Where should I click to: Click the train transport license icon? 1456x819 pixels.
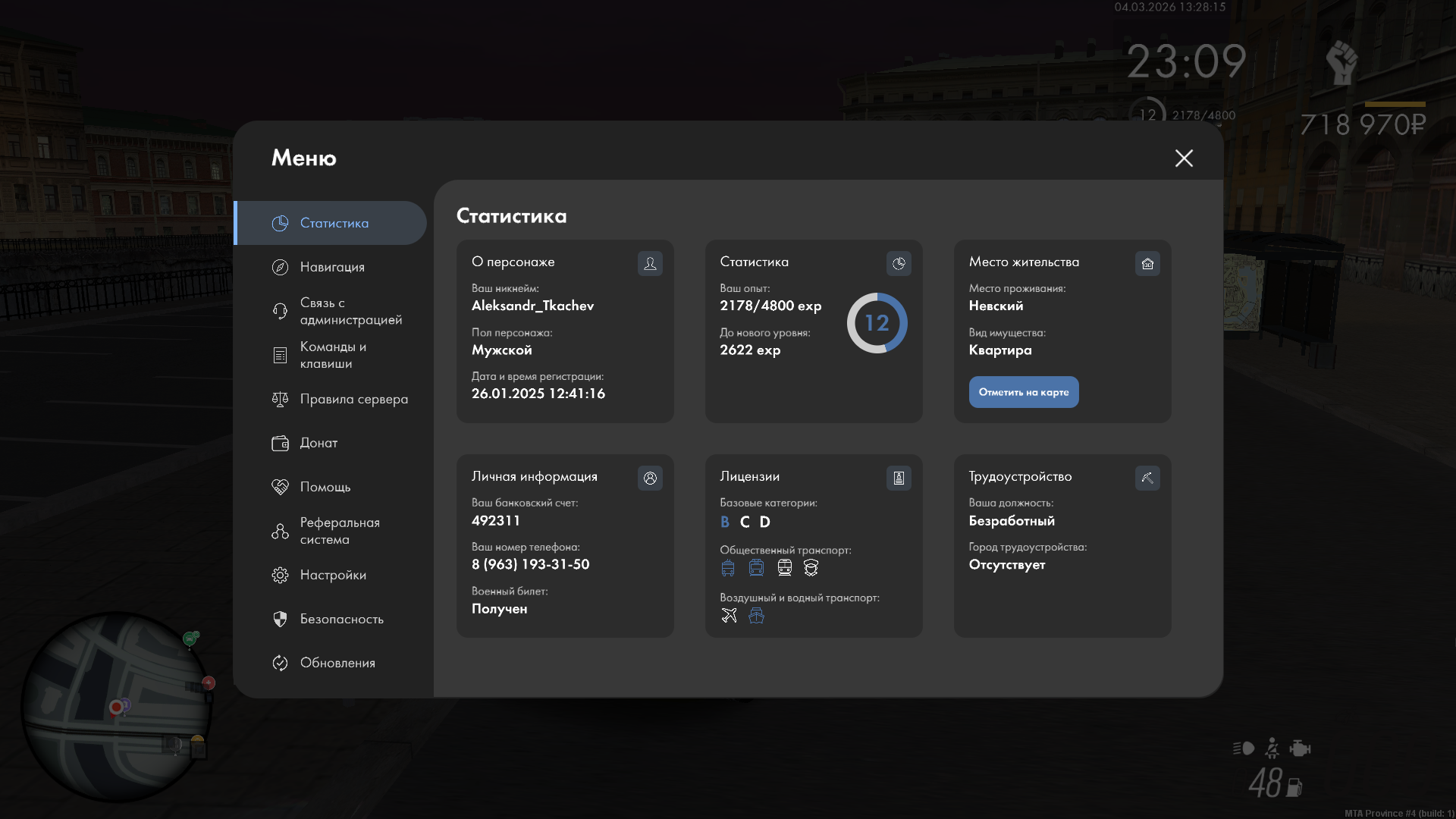(x=784, y=567)
